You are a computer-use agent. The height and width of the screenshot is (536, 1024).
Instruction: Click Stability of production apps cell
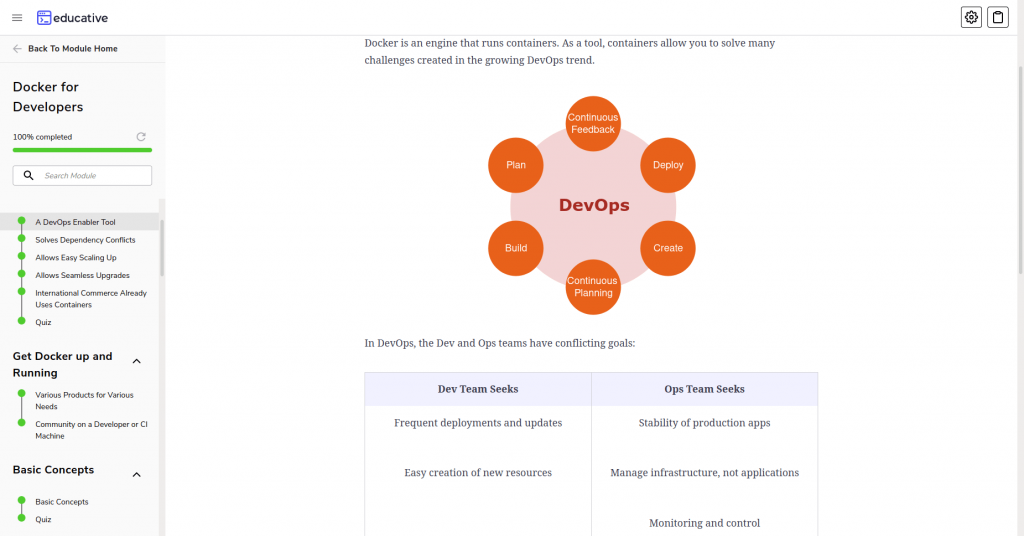pos(704,423)
